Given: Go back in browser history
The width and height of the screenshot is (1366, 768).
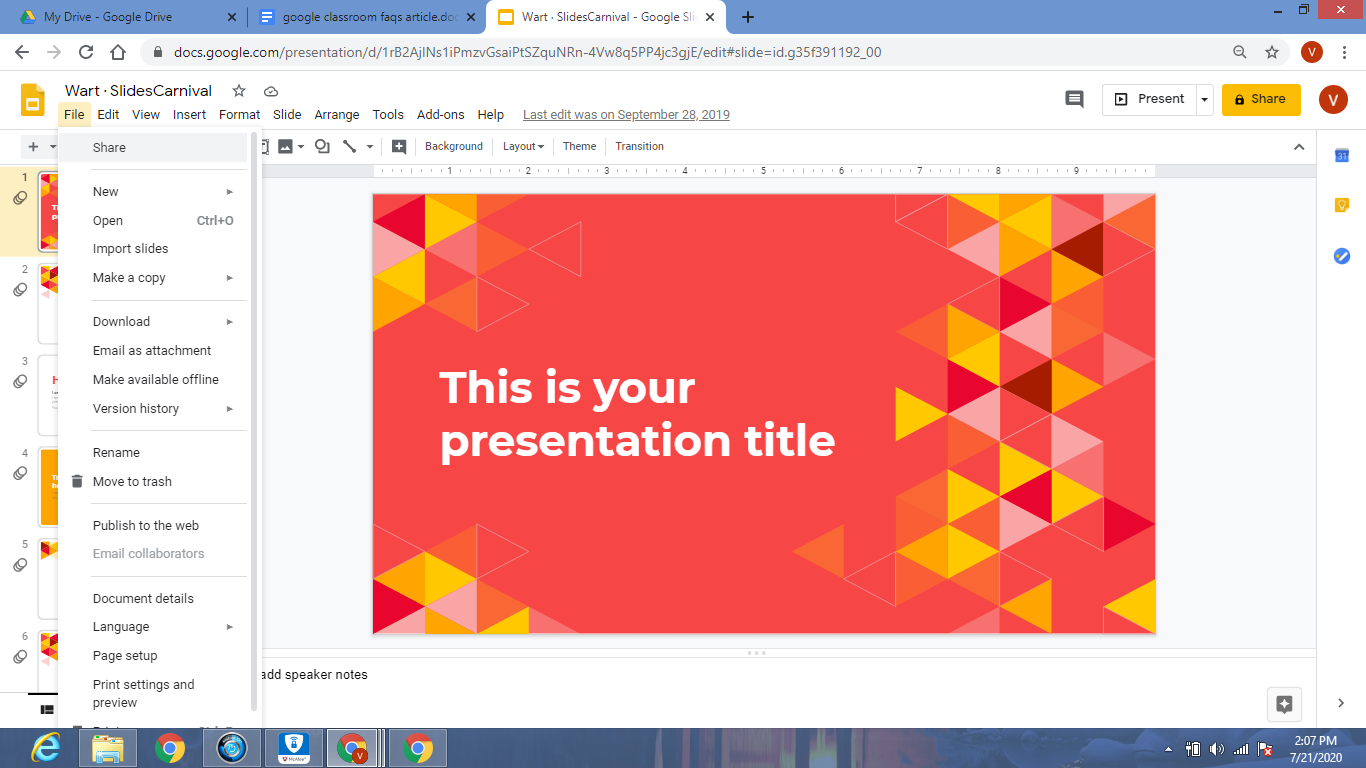Looking at the screenshot, I should (22, 52).
